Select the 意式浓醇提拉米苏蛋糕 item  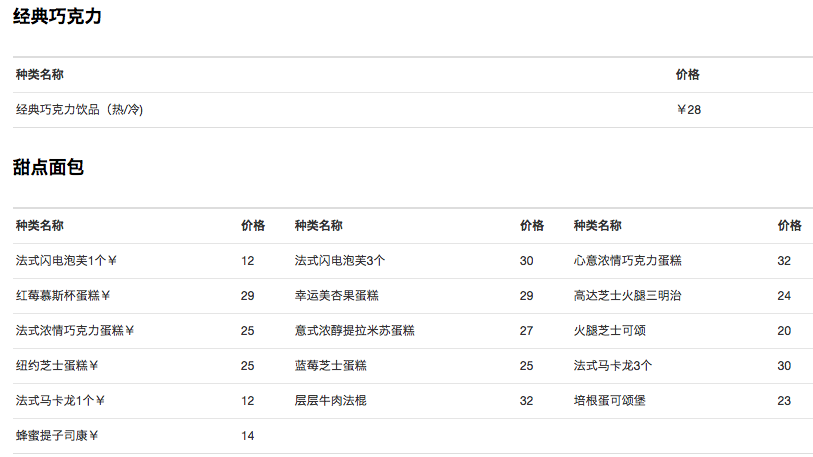pos(355,330)
